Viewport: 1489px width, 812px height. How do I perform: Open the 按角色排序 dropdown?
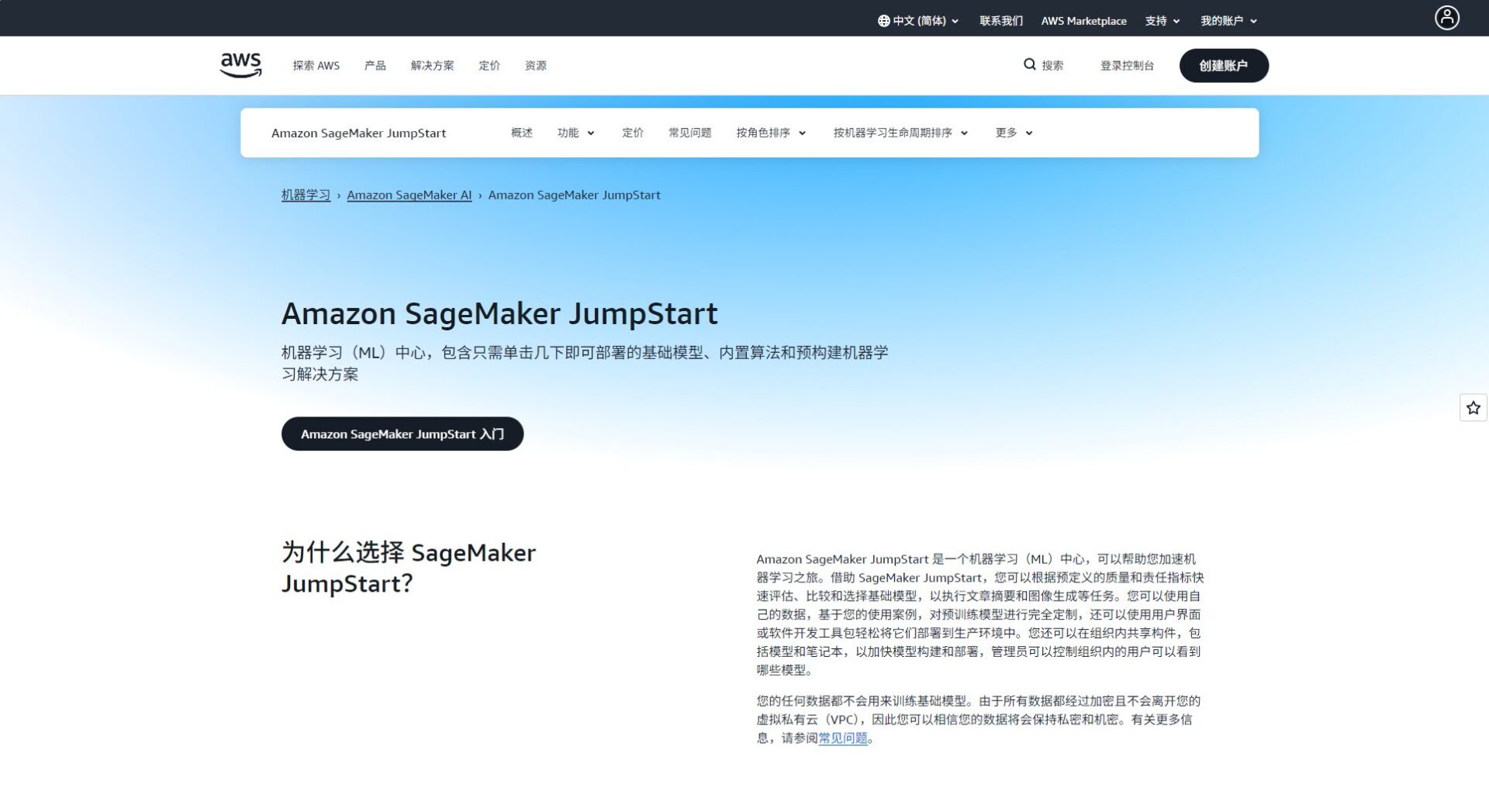[x=770, y=133]
